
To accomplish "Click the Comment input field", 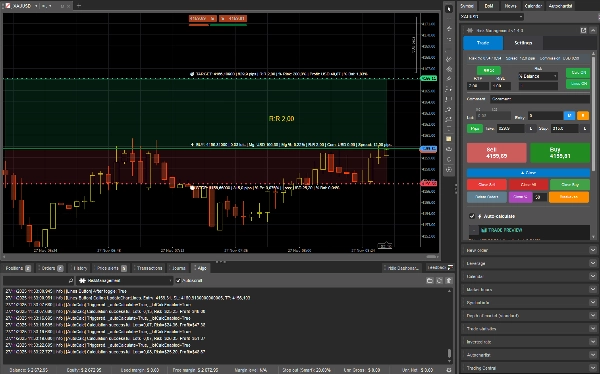I will [x=540, y=99].
